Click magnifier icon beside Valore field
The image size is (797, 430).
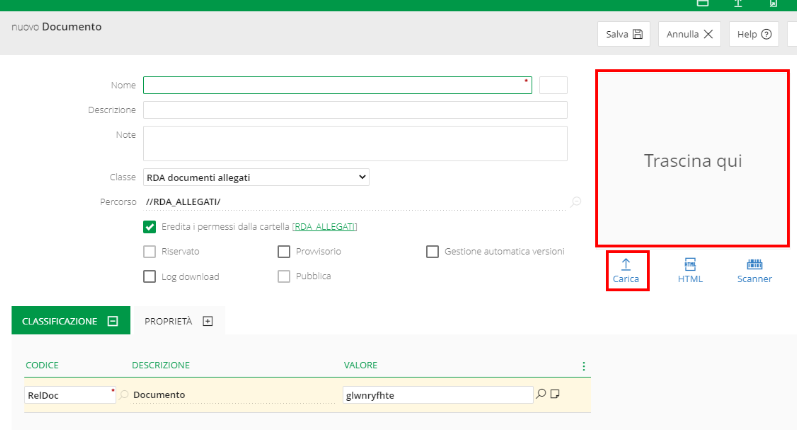coord(541,394)
